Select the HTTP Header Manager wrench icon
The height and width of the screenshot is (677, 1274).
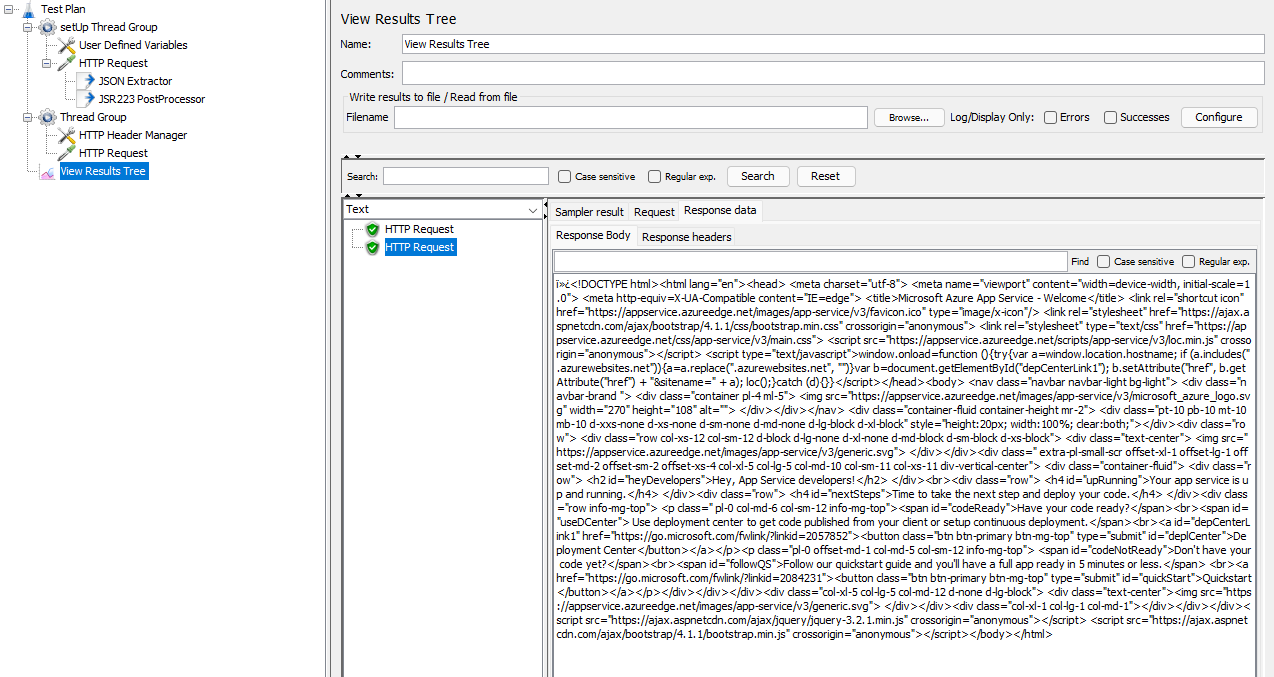coord(65,135)
